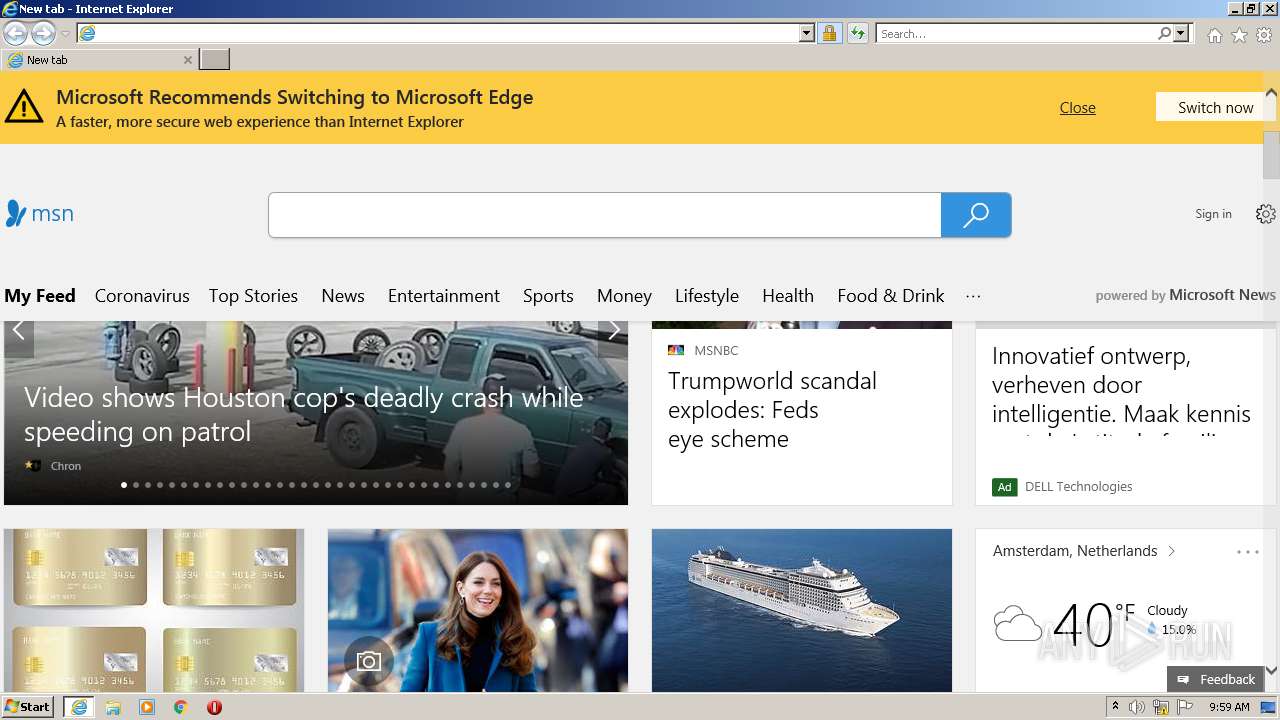Click the Sign in link
This screenshot has width=1280, height=720.
(x=1213, y=214)
